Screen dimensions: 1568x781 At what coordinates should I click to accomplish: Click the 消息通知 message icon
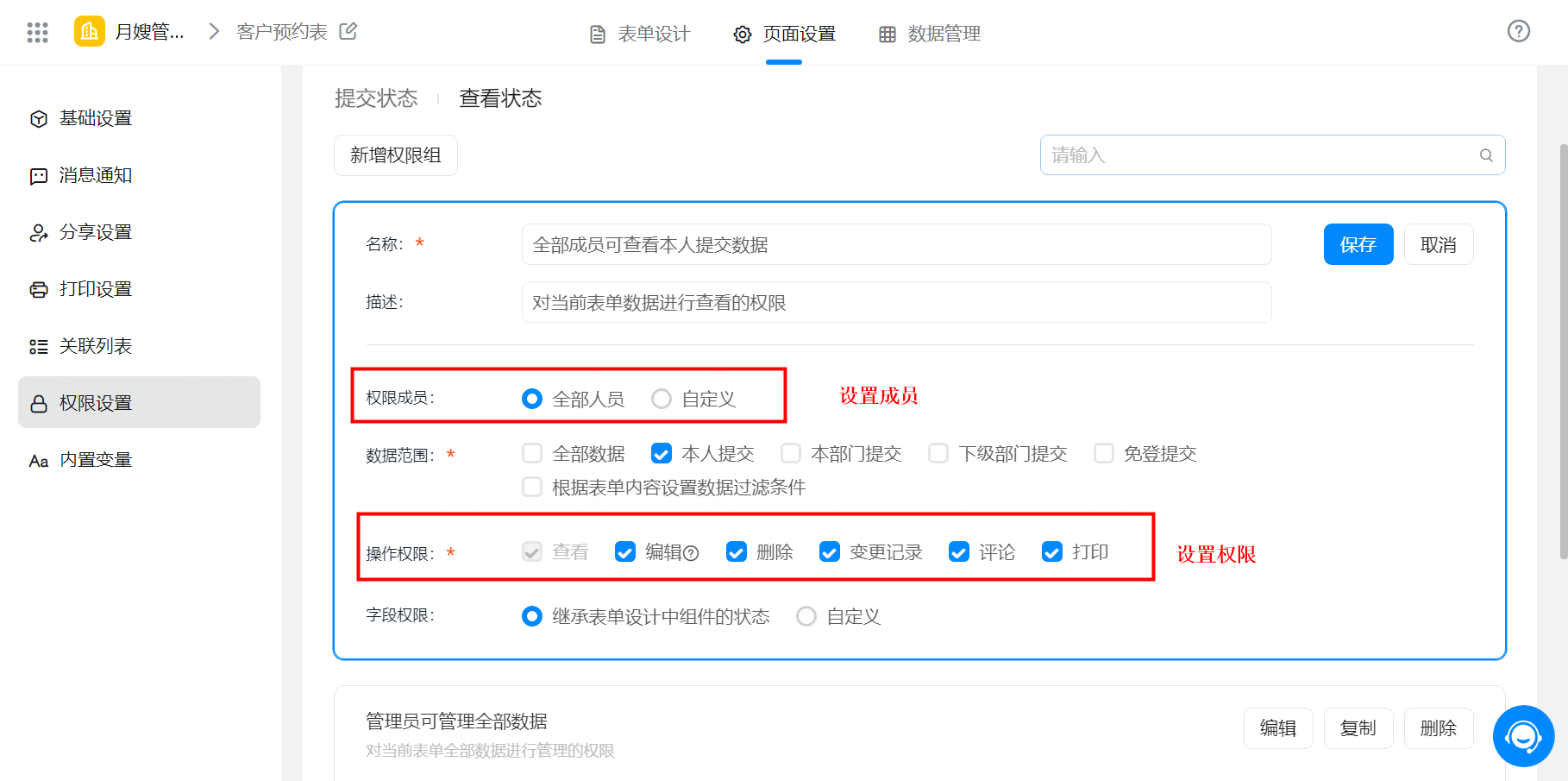[39, 176]
